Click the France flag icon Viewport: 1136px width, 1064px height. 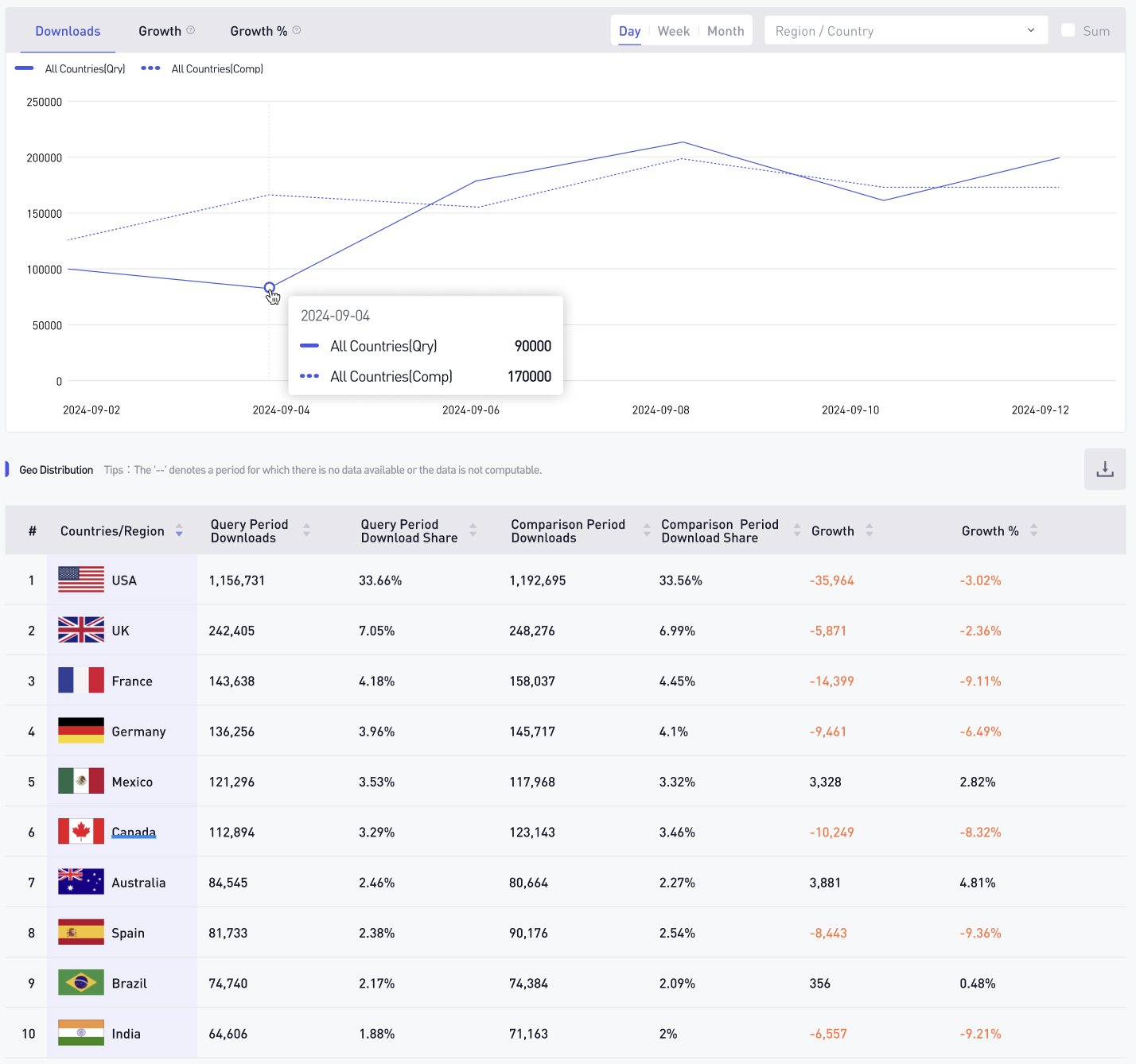coord(81,681)
